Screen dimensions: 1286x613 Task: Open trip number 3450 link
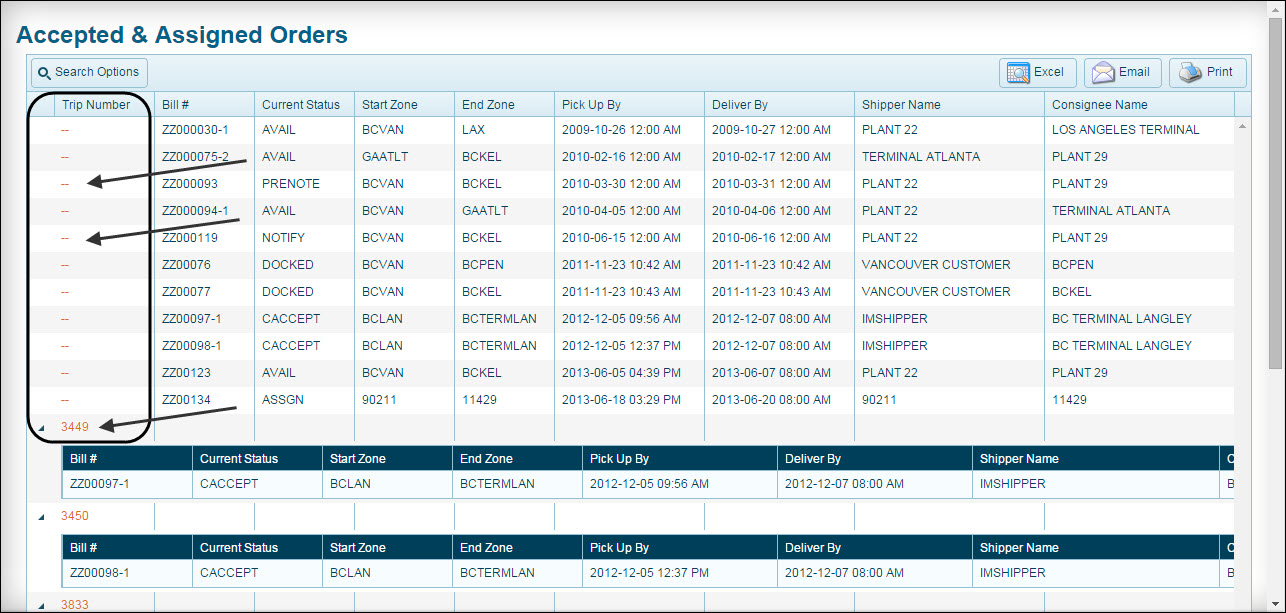point(75,516)
